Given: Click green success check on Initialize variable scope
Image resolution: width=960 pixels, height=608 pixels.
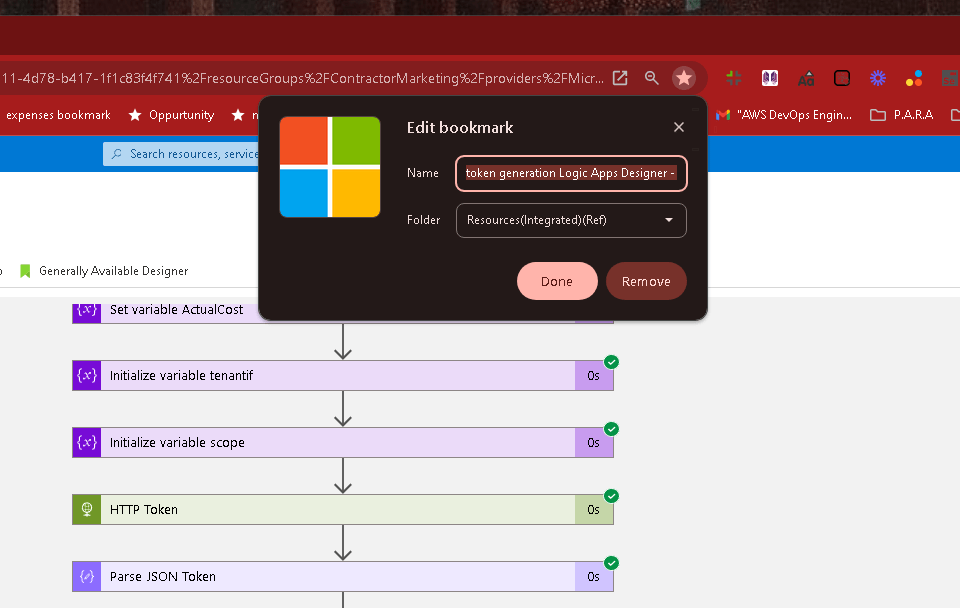Looking at the screenshot, I should (611, 429).
